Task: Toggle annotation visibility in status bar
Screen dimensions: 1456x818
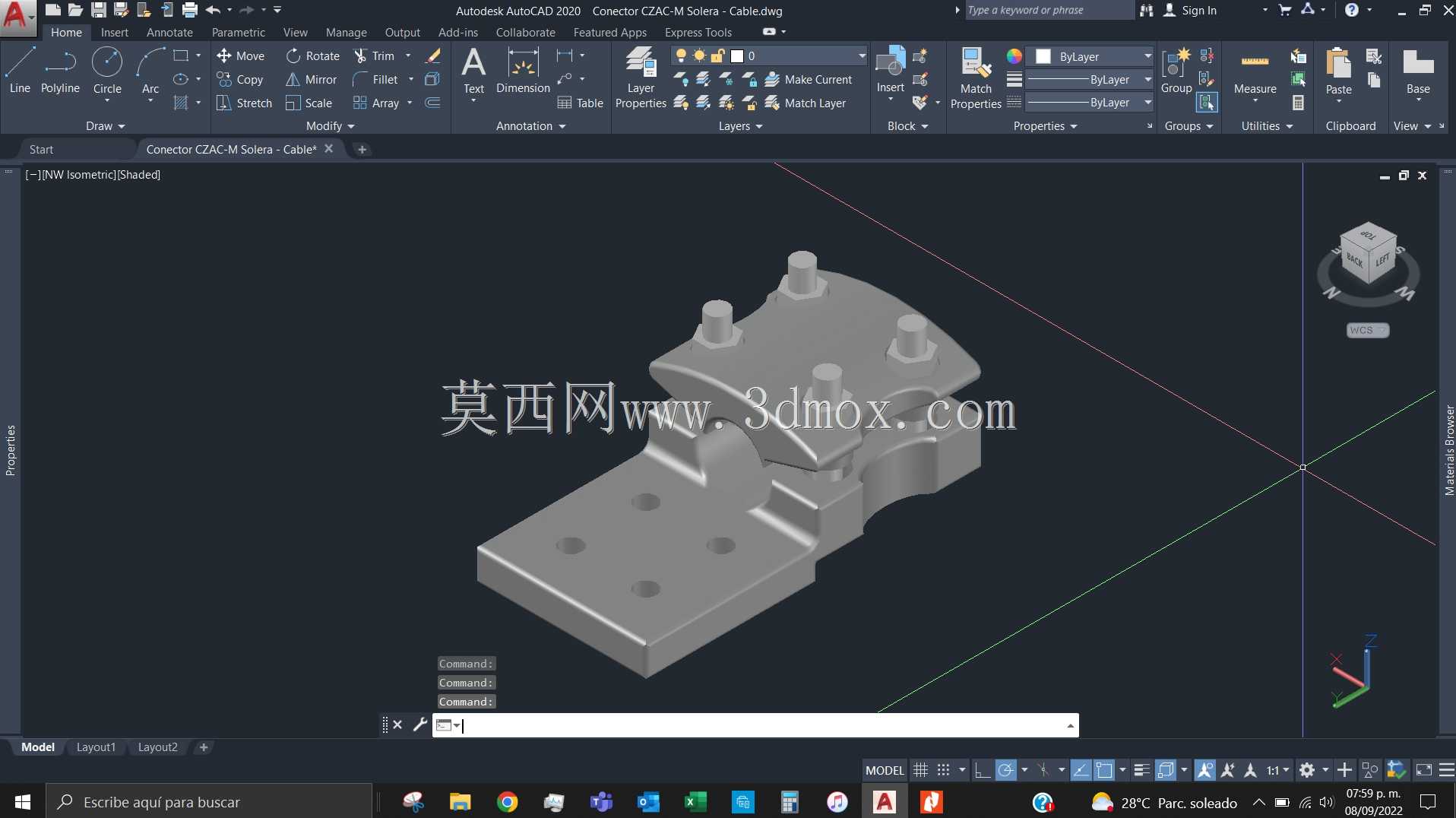Action: point(1204,770)
